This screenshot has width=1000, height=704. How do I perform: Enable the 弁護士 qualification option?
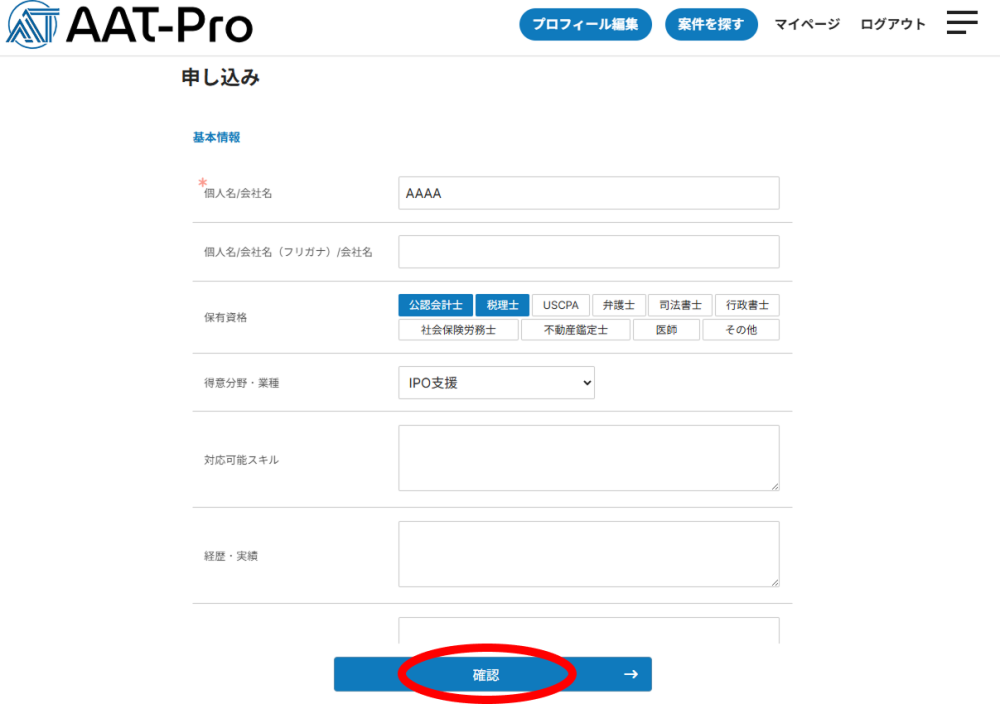618,306
